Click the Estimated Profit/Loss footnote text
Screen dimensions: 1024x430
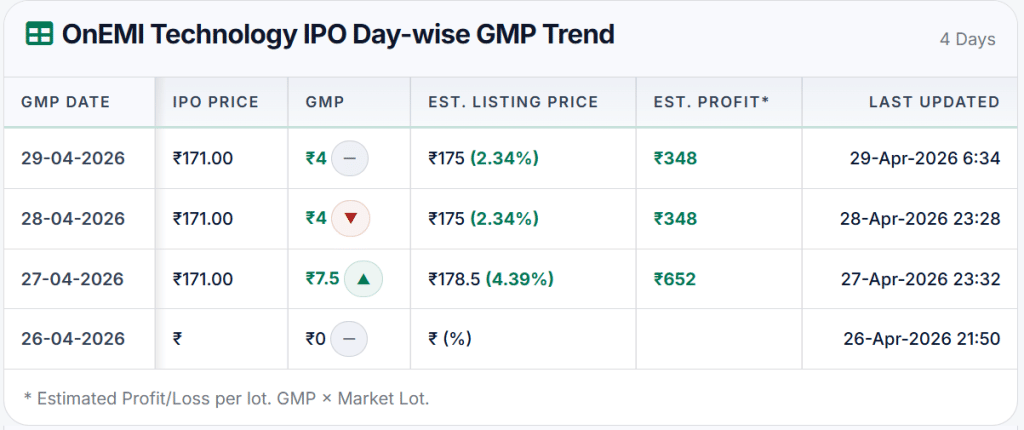click(x=226, y=399)
